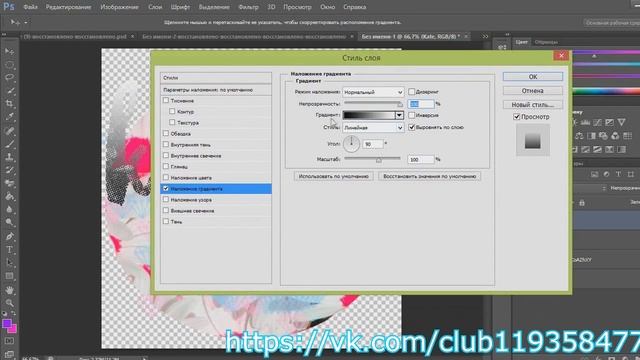Uncheck Наложение градиента style checkbox
Screen dimensions: 640x360
[x=166, y=188]
